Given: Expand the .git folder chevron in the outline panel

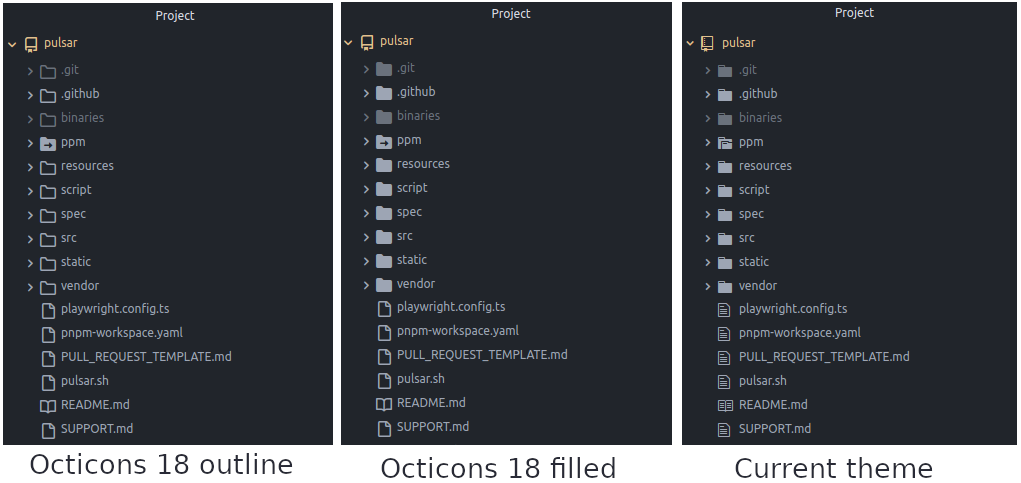Looking at the screenshot, I should tap(31, 71).
